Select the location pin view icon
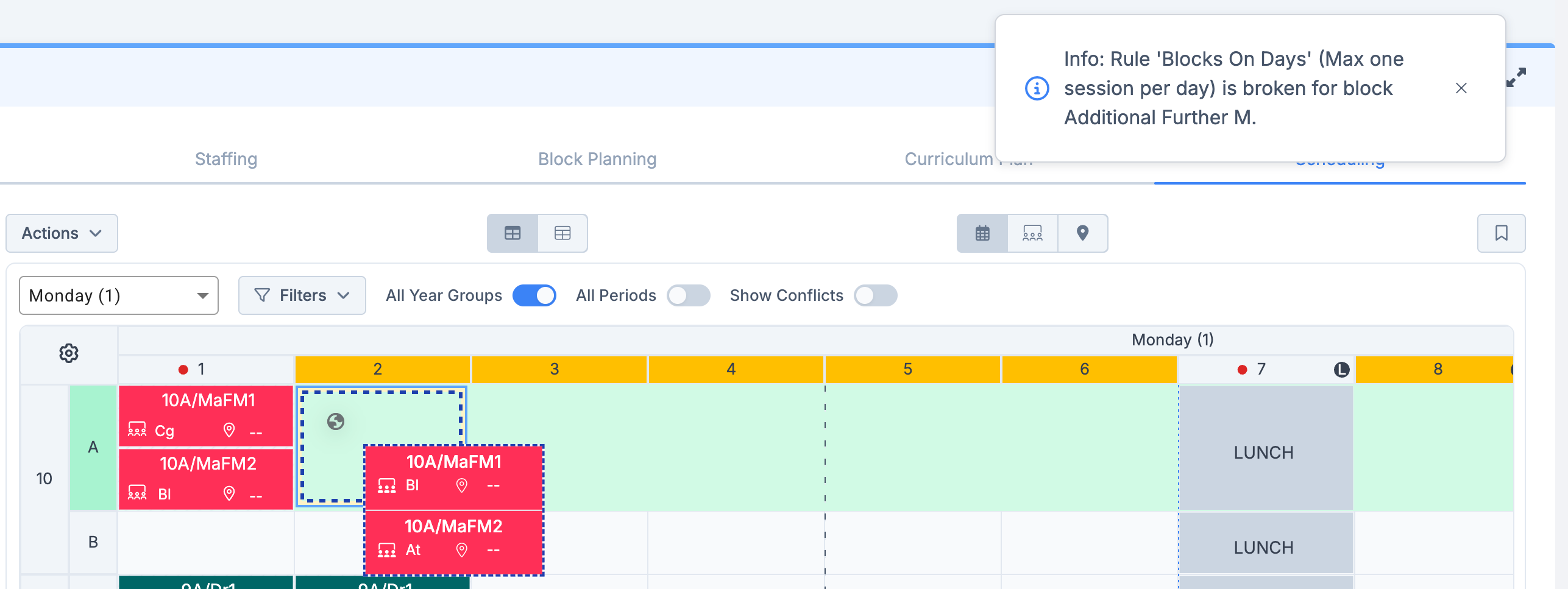The image size is (1568, 589). (1082, 233)
